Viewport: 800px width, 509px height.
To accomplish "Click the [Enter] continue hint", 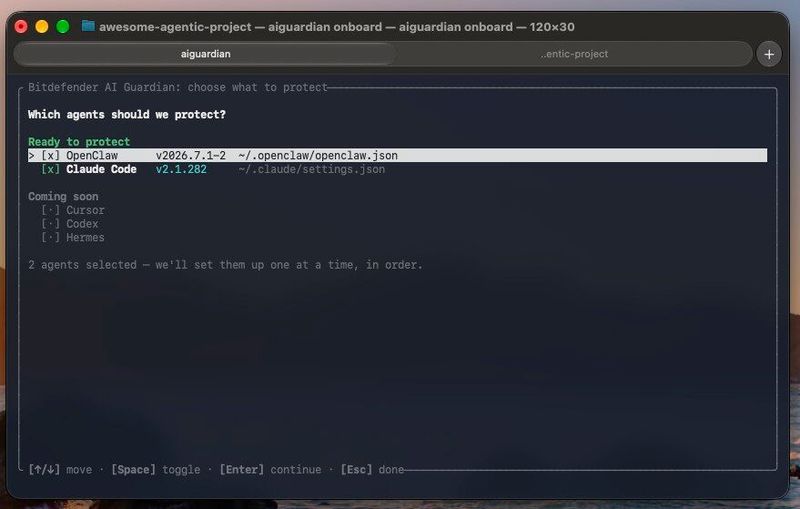I will [270, 469].
